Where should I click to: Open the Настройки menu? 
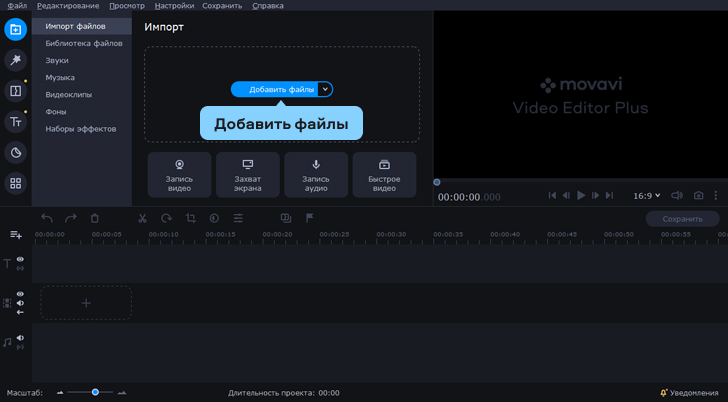tap(175, 6)
